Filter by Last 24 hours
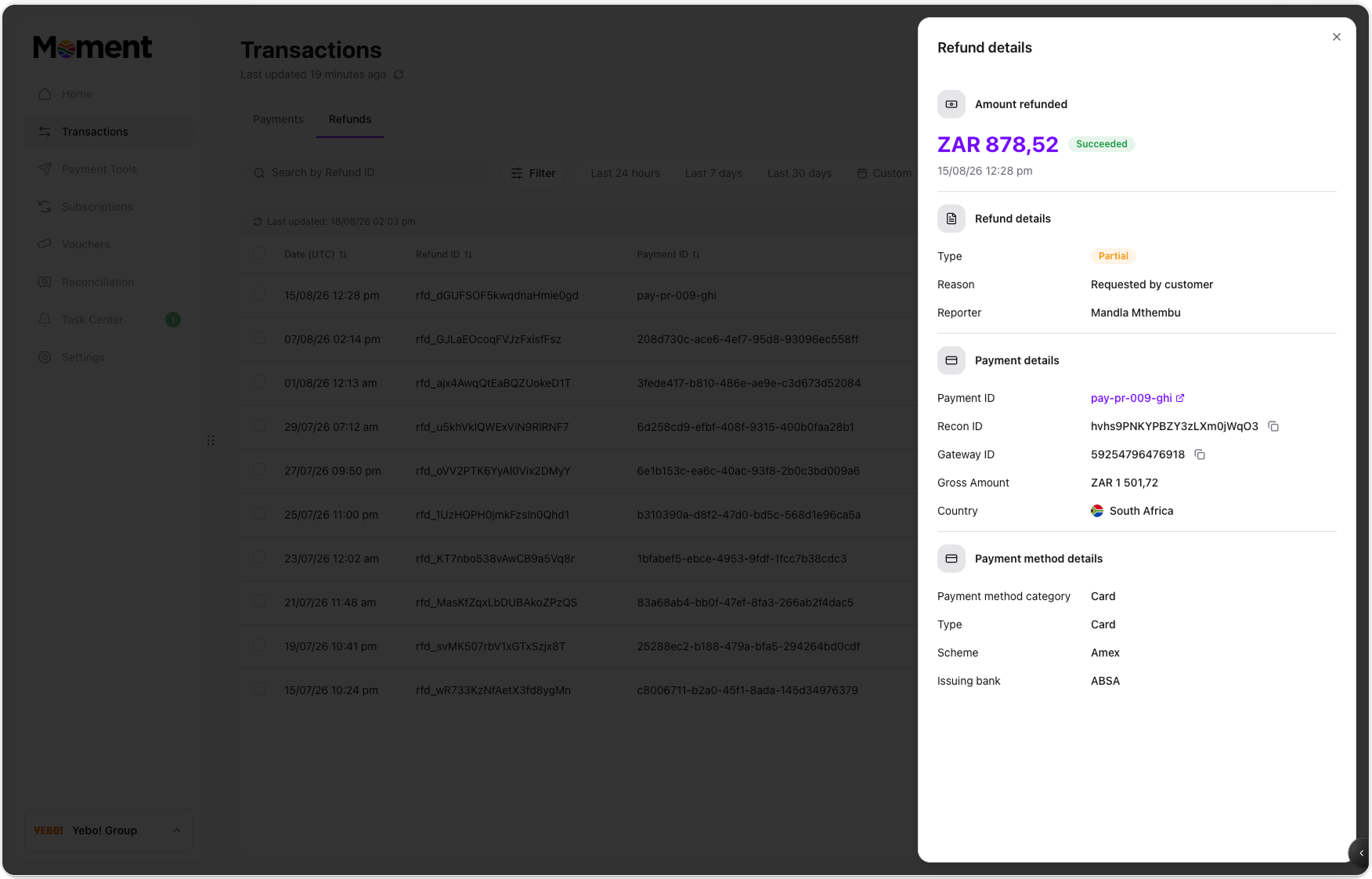 point(625,173)
